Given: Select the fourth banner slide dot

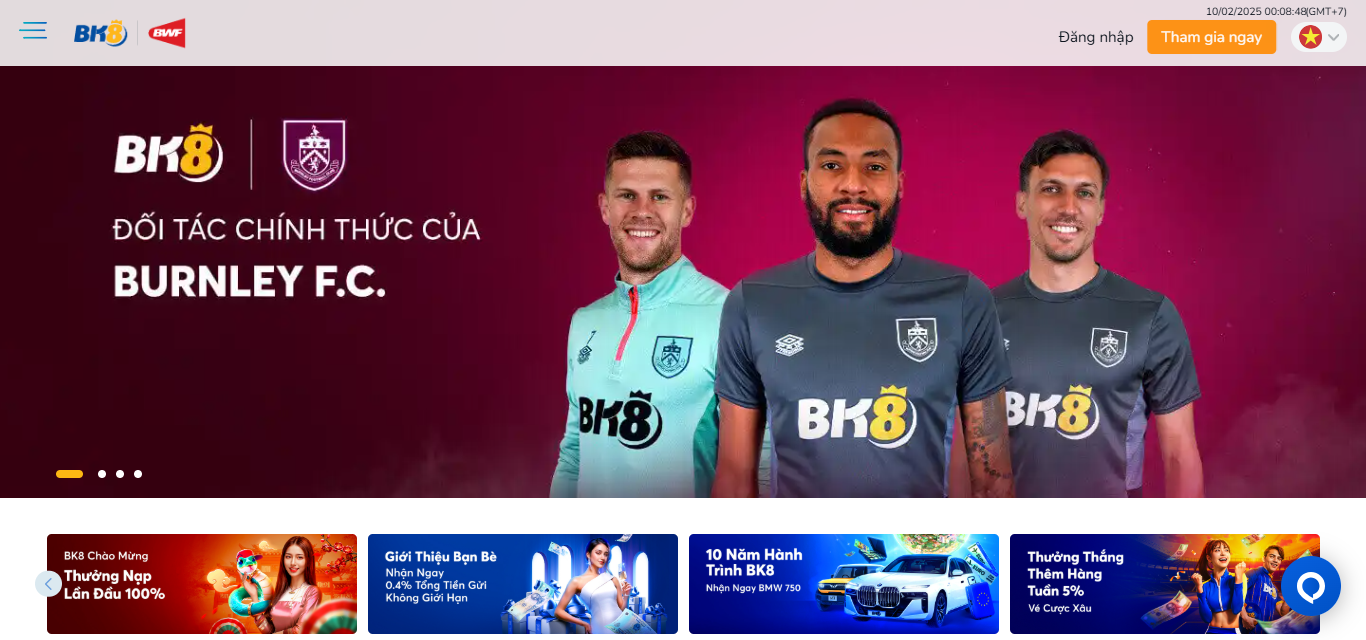Looking at the screenshot, I should coord(138,474).
